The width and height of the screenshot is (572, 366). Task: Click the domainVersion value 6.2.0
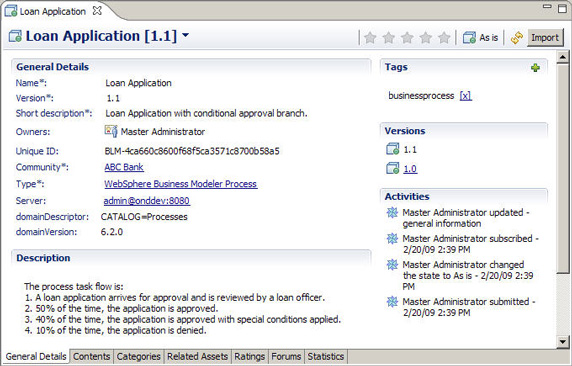point(112,232)
